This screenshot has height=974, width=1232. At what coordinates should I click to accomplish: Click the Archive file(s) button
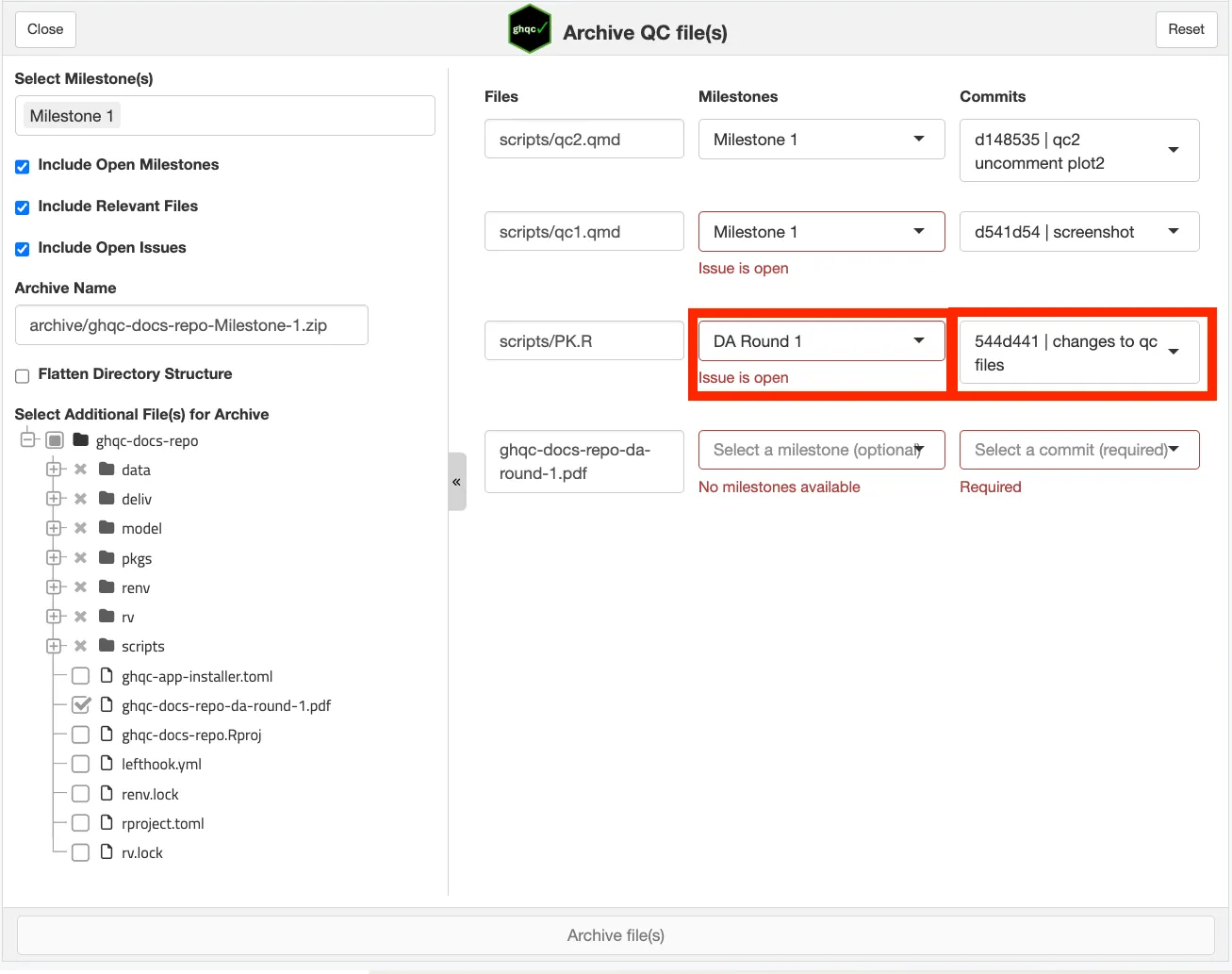[616, 935]
